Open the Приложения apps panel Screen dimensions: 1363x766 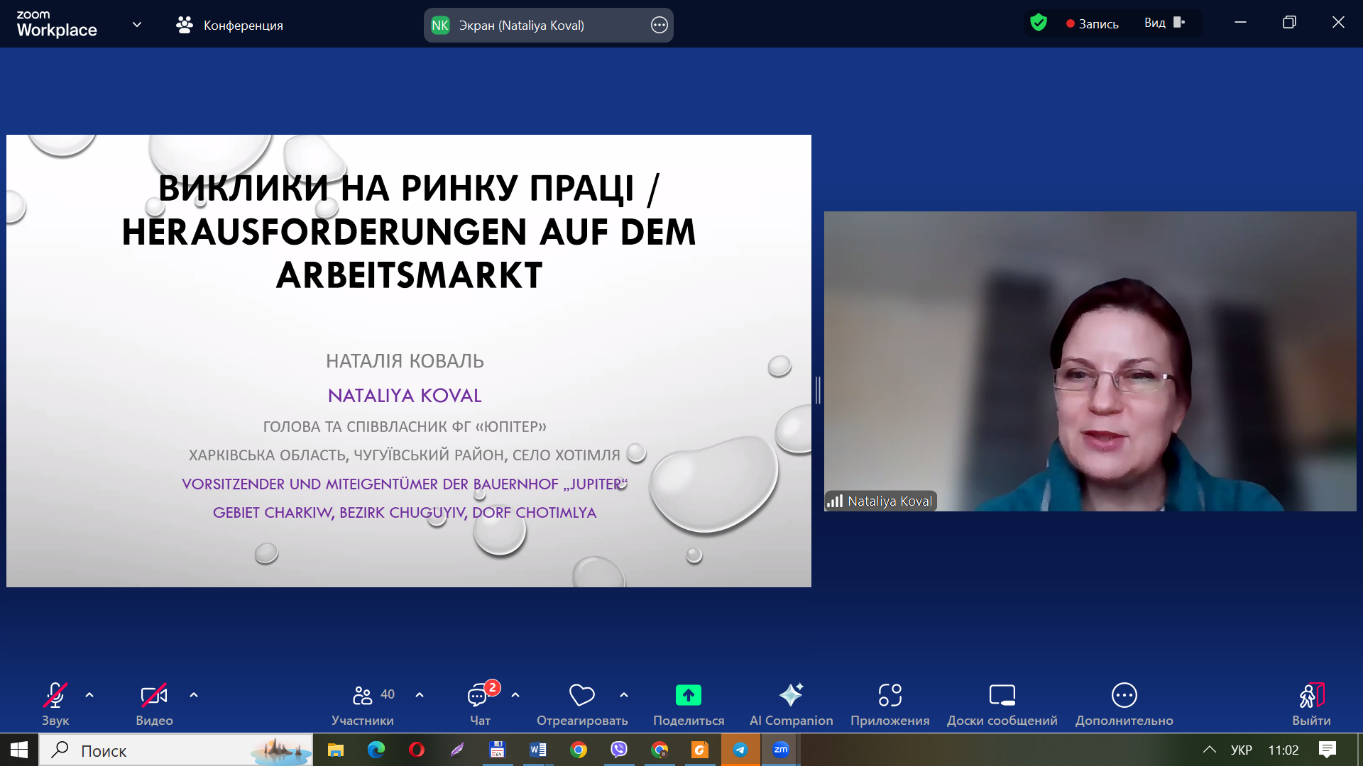[x=890, y=703]
